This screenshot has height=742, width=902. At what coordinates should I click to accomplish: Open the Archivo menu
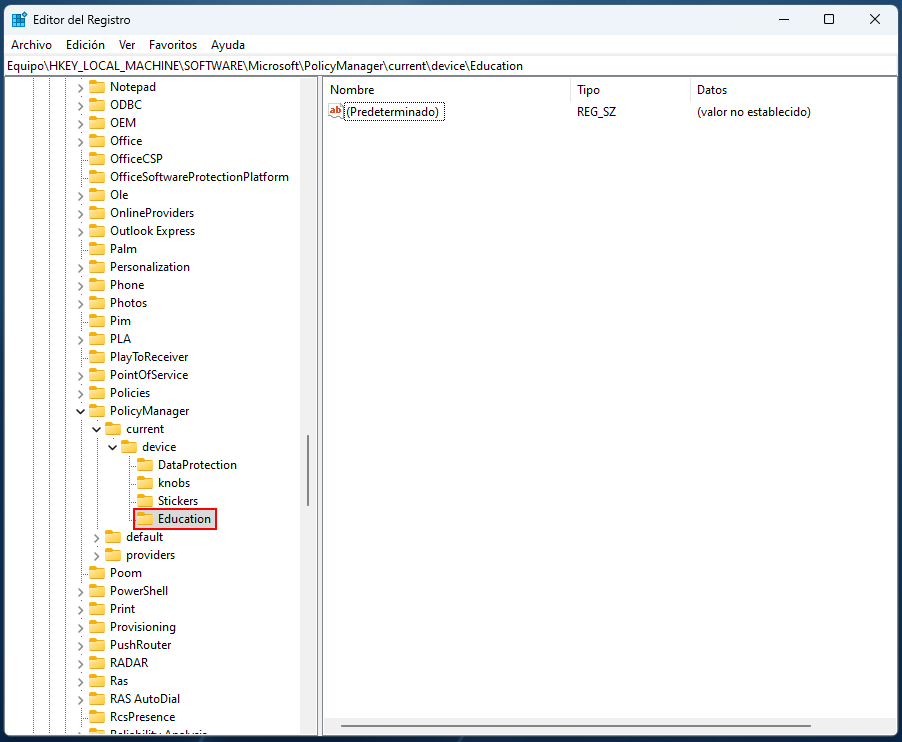[x=31, y=45]
